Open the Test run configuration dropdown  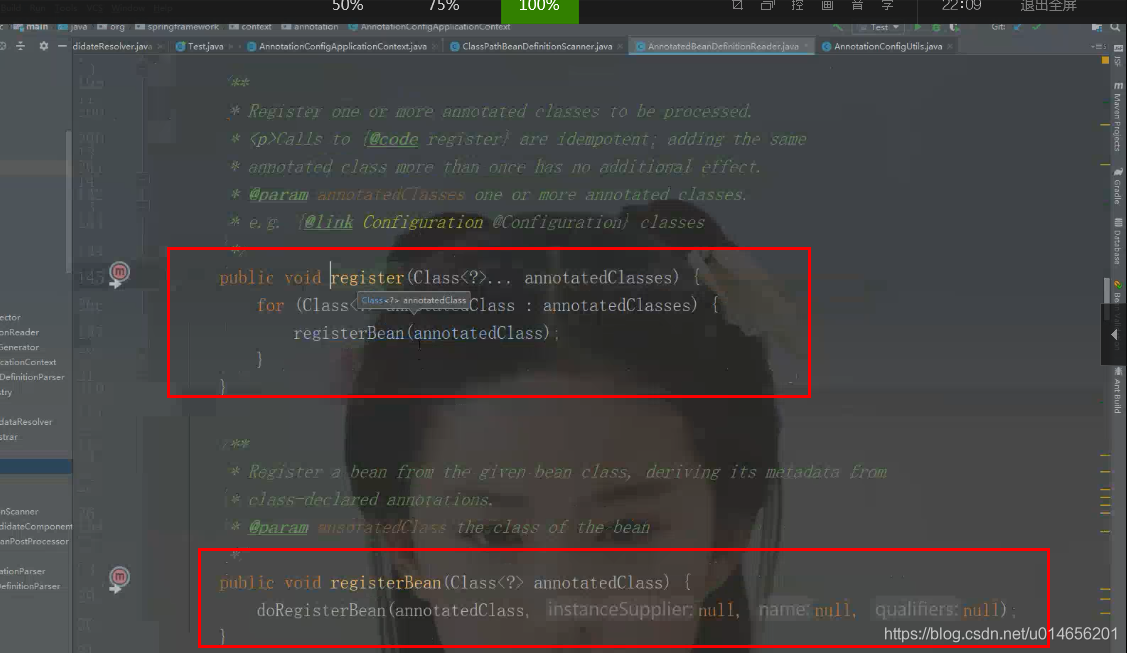(x=879, y=27)
